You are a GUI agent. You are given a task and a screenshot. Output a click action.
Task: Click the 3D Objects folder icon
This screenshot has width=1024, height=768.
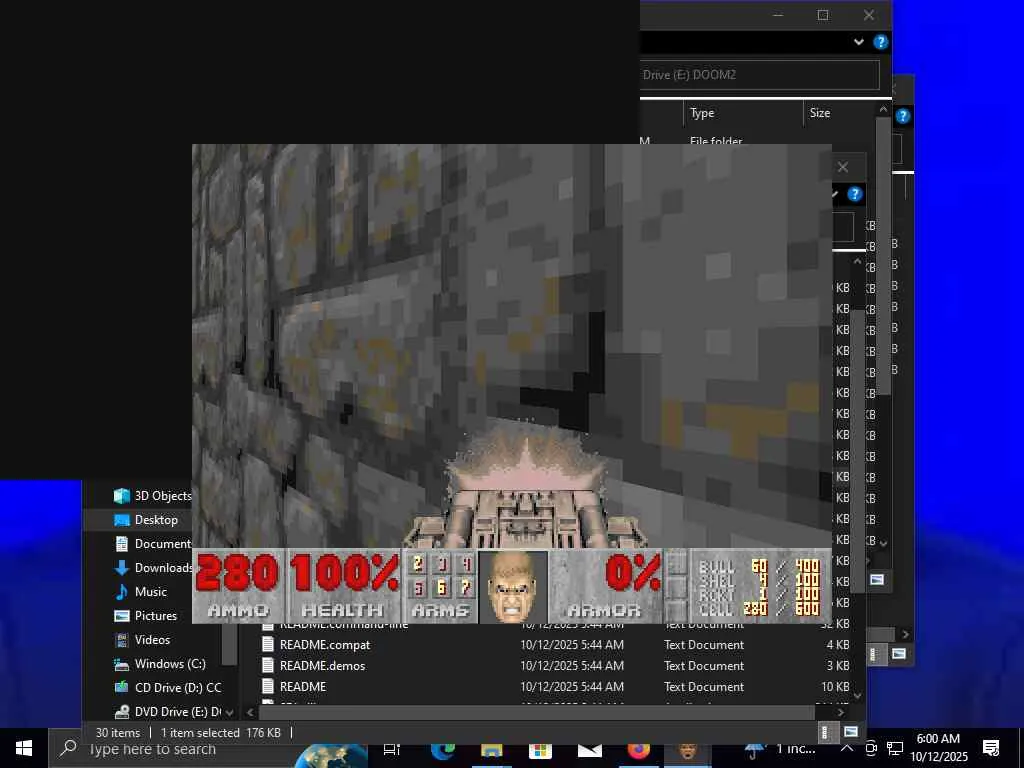[121, 496]
